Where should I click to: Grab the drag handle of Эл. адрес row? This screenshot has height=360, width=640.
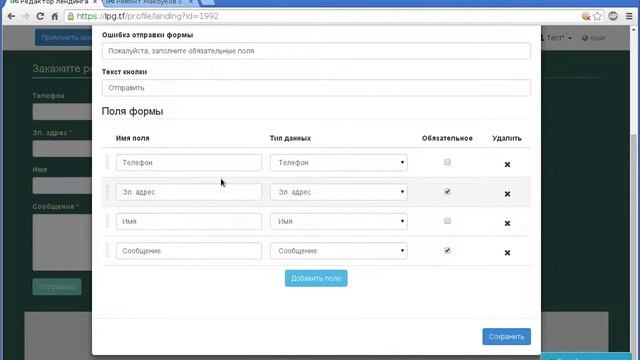point(107,192)
